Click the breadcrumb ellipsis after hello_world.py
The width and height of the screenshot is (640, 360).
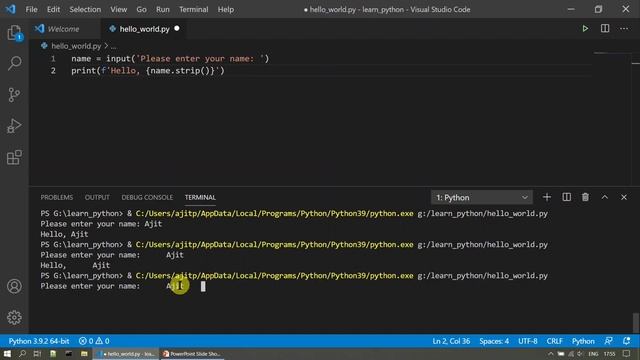pyautogui.click(x=113, y=47)
